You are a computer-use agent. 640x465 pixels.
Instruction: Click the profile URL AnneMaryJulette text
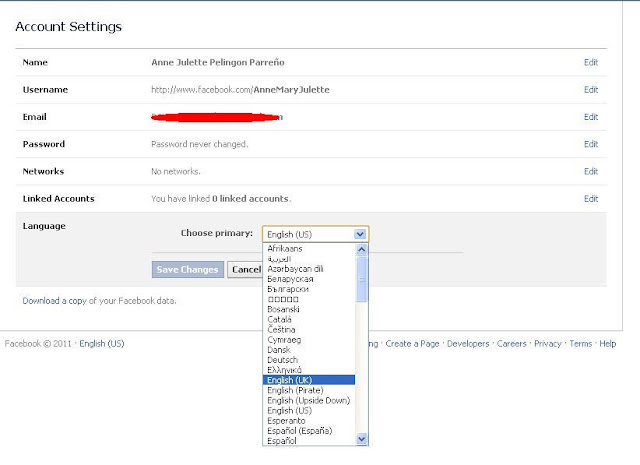(291, 90)
